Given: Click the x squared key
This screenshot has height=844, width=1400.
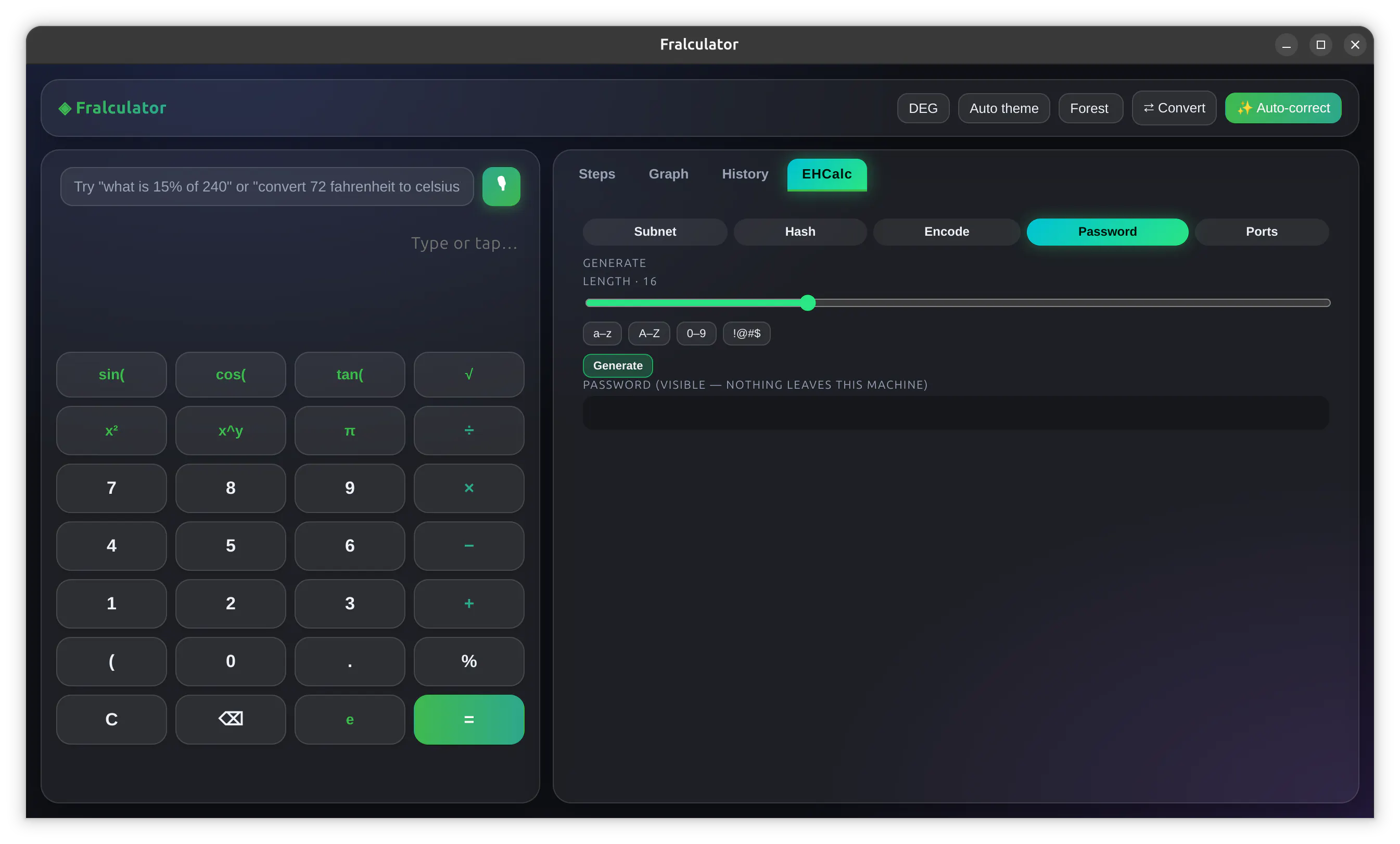Looking at the screenshot, I should pyautogui.click(x=111, y=430).
